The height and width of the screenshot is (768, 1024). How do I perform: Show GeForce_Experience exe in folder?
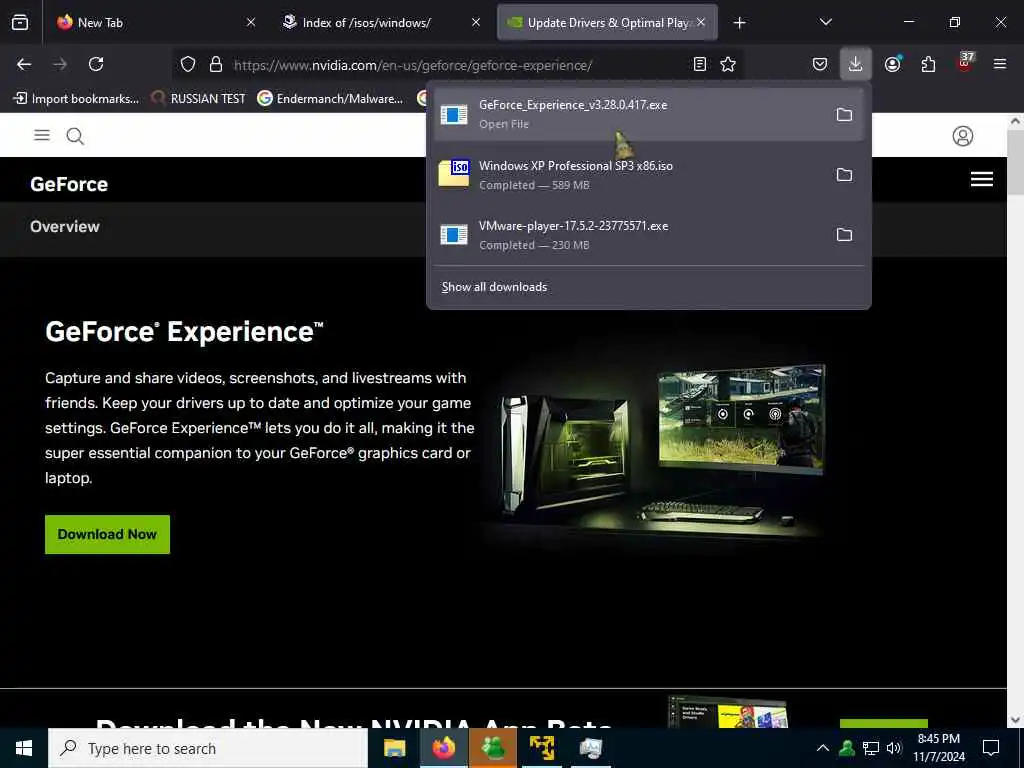(844, 114)
